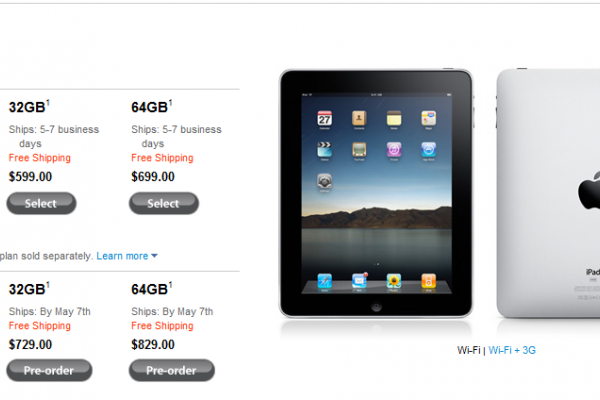Click the blue App Store icon

point(429,150)
